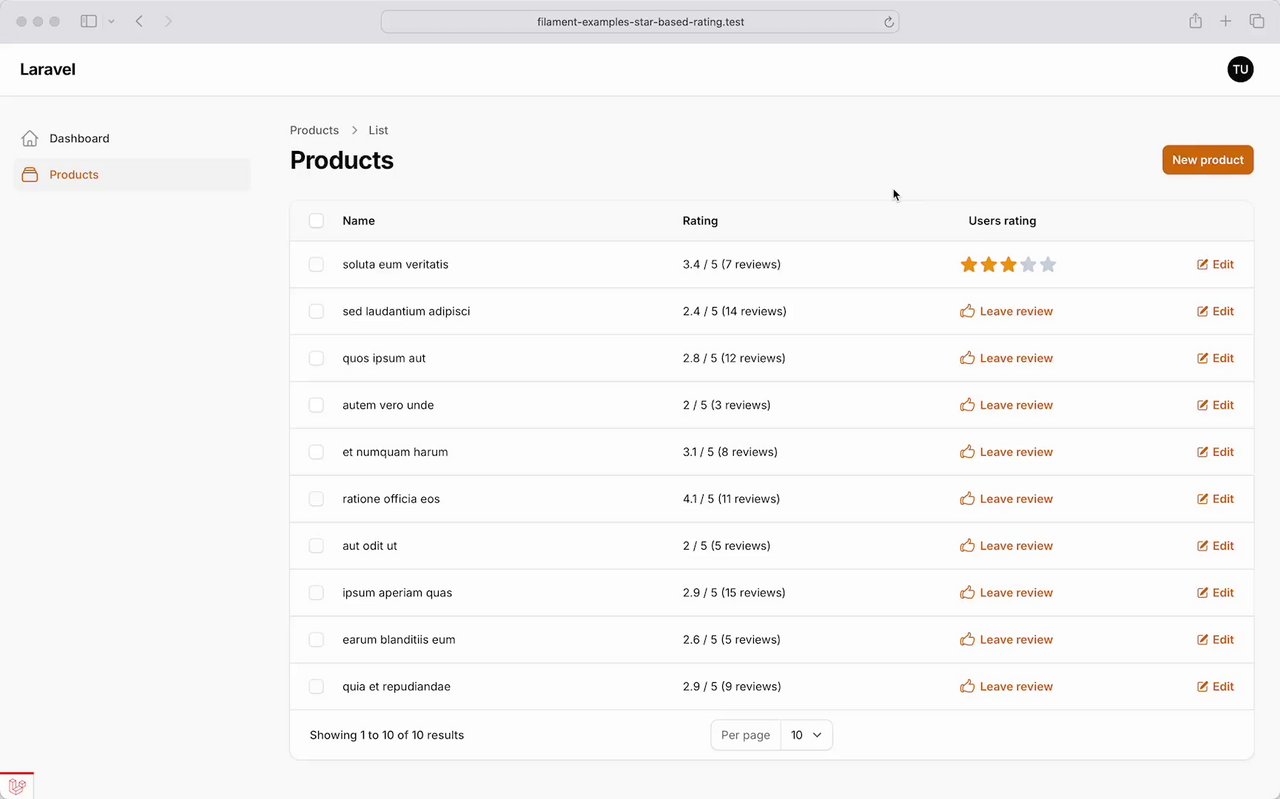The width and height of the screenshot is (1280, 799).
Task: Click the TU user avatar icon
Action: coord(1240,69)
